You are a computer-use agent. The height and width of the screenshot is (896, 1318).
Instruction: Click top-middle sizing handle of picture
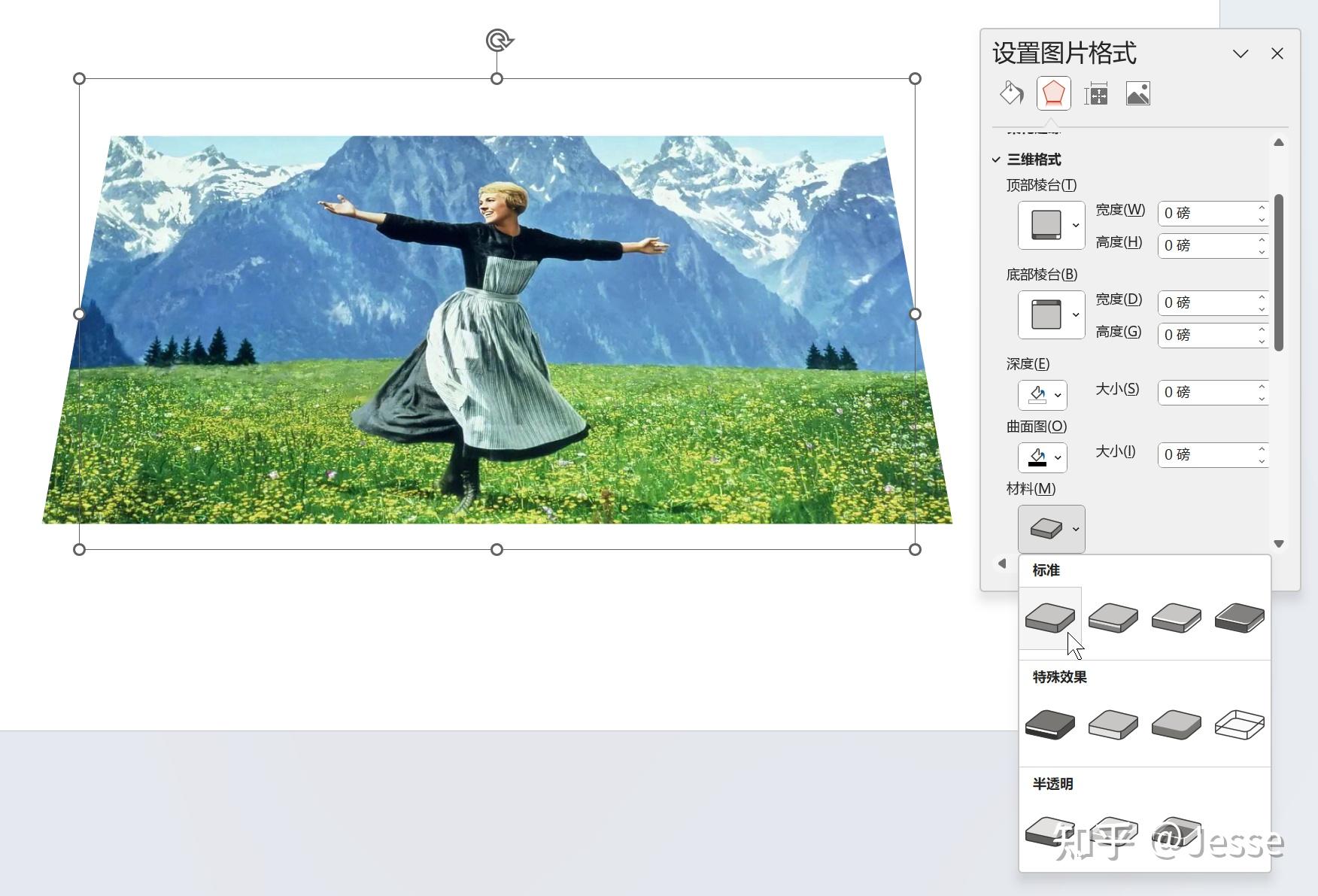[497, 78]
